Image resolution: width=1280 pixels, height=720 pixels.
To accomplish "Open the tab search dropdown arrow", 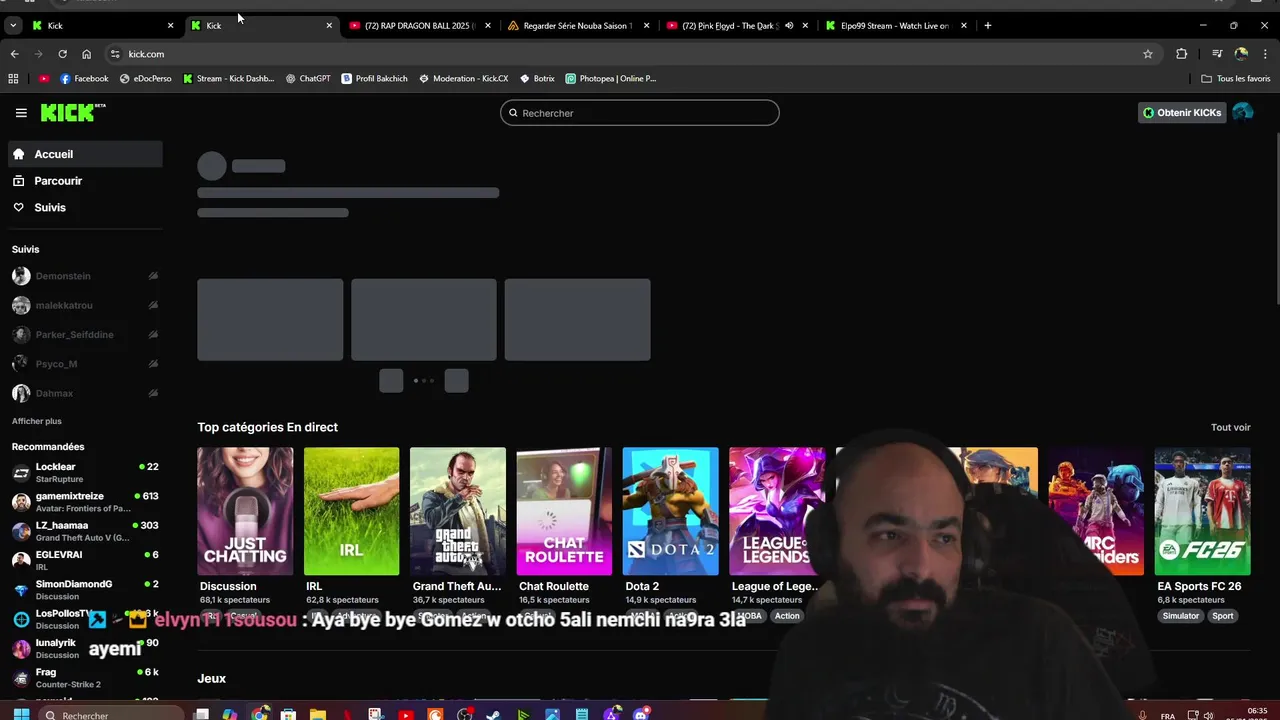I will (x=13, y=26).
